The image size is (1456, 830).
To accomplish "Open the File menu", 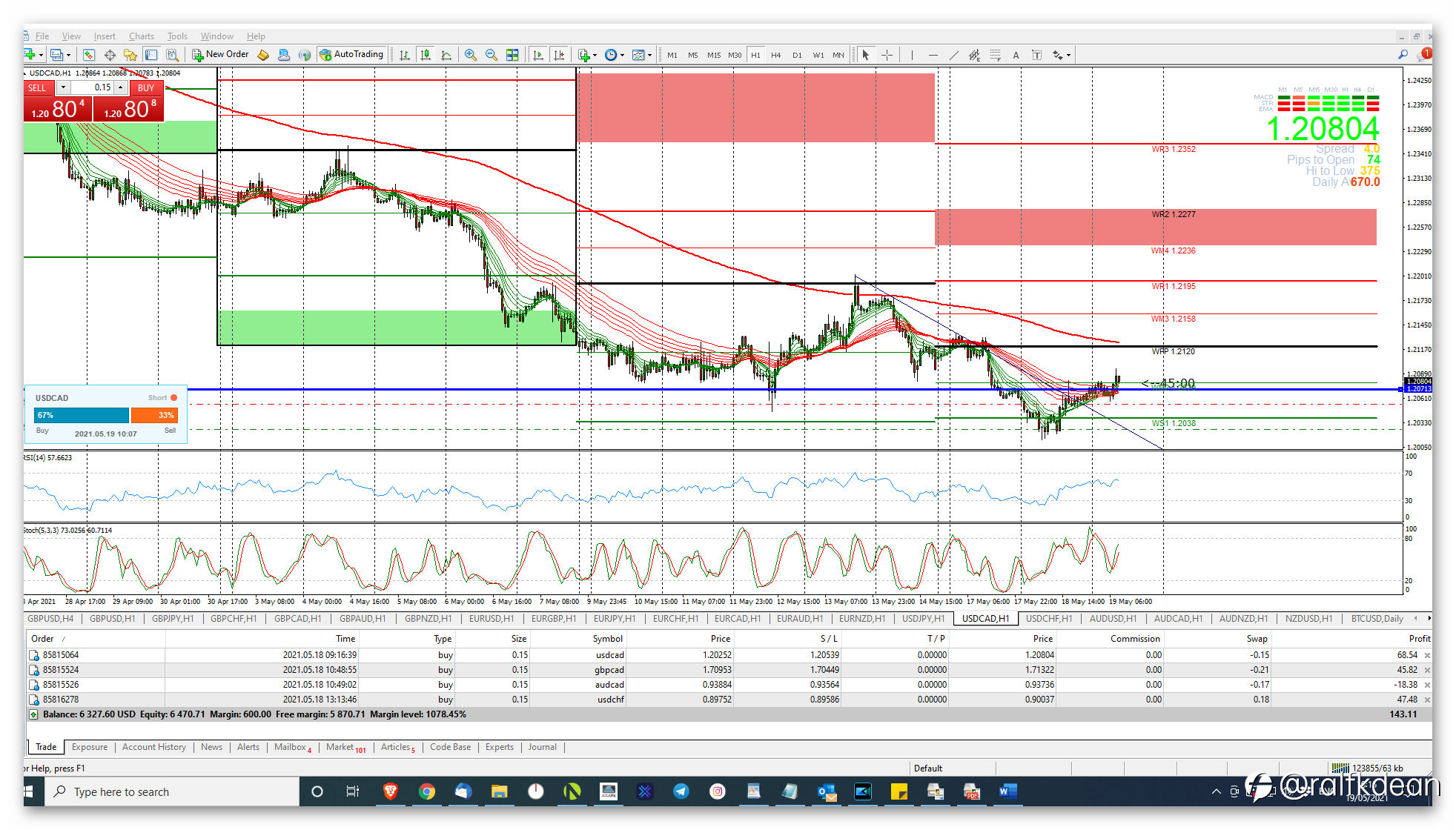I will click(x=42, y=36).
